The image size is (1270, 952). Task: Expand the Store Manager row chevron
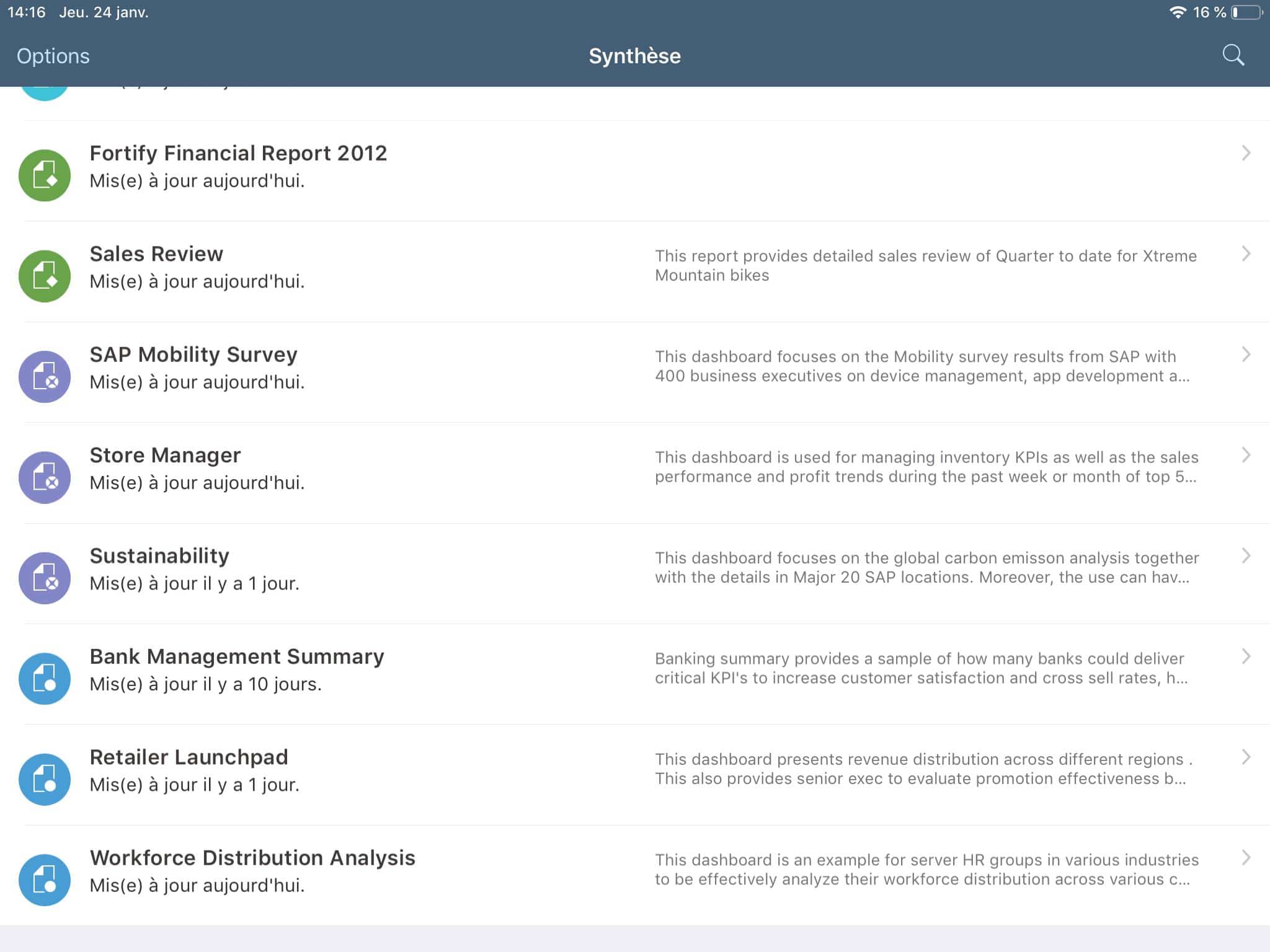tap(1246, 455)
